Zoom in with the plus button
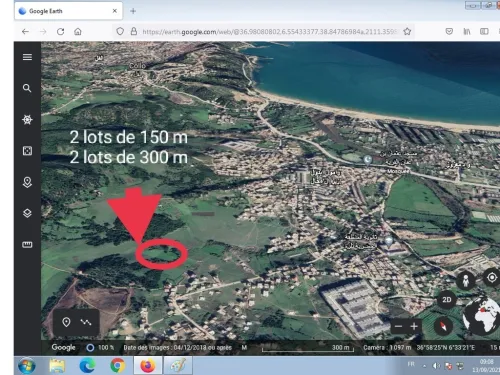The image size is (500, 375). click(414, 326)
